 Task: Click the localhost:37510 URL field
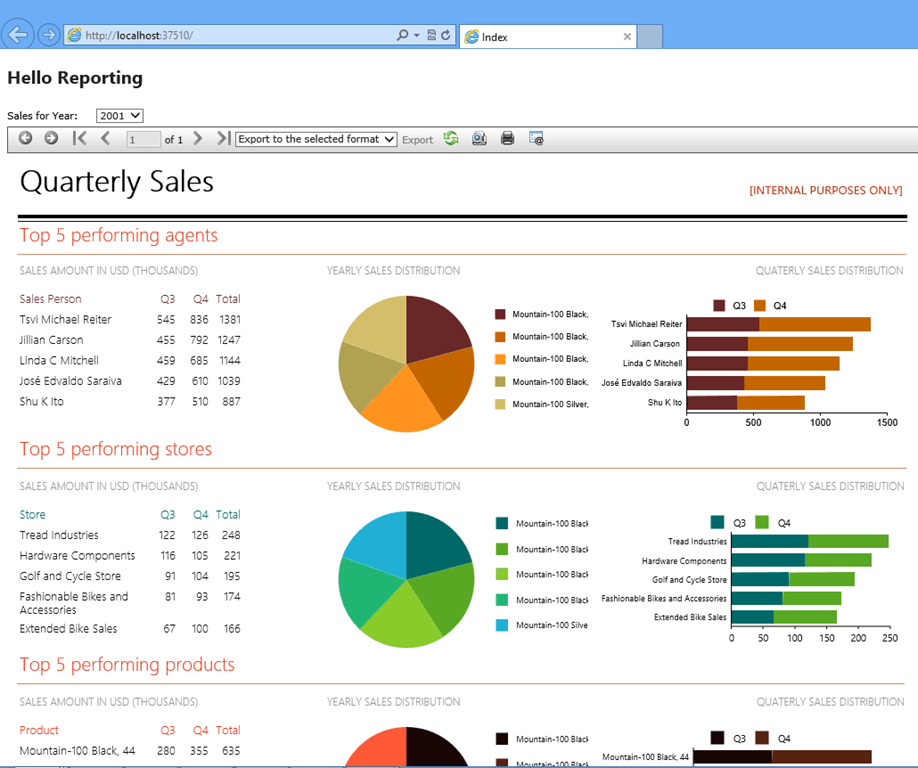[x=234, y=35]
